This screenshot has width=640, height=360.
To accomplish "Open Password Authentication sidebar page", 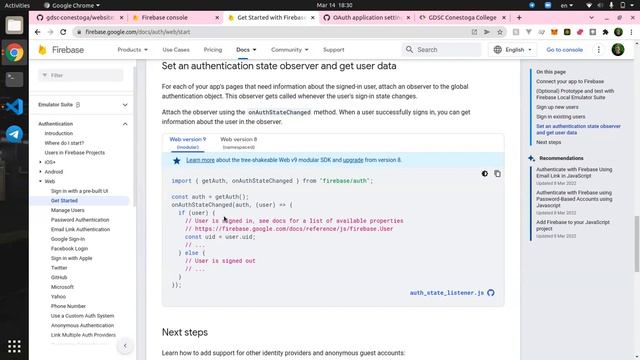I will [x=80, y=220].
